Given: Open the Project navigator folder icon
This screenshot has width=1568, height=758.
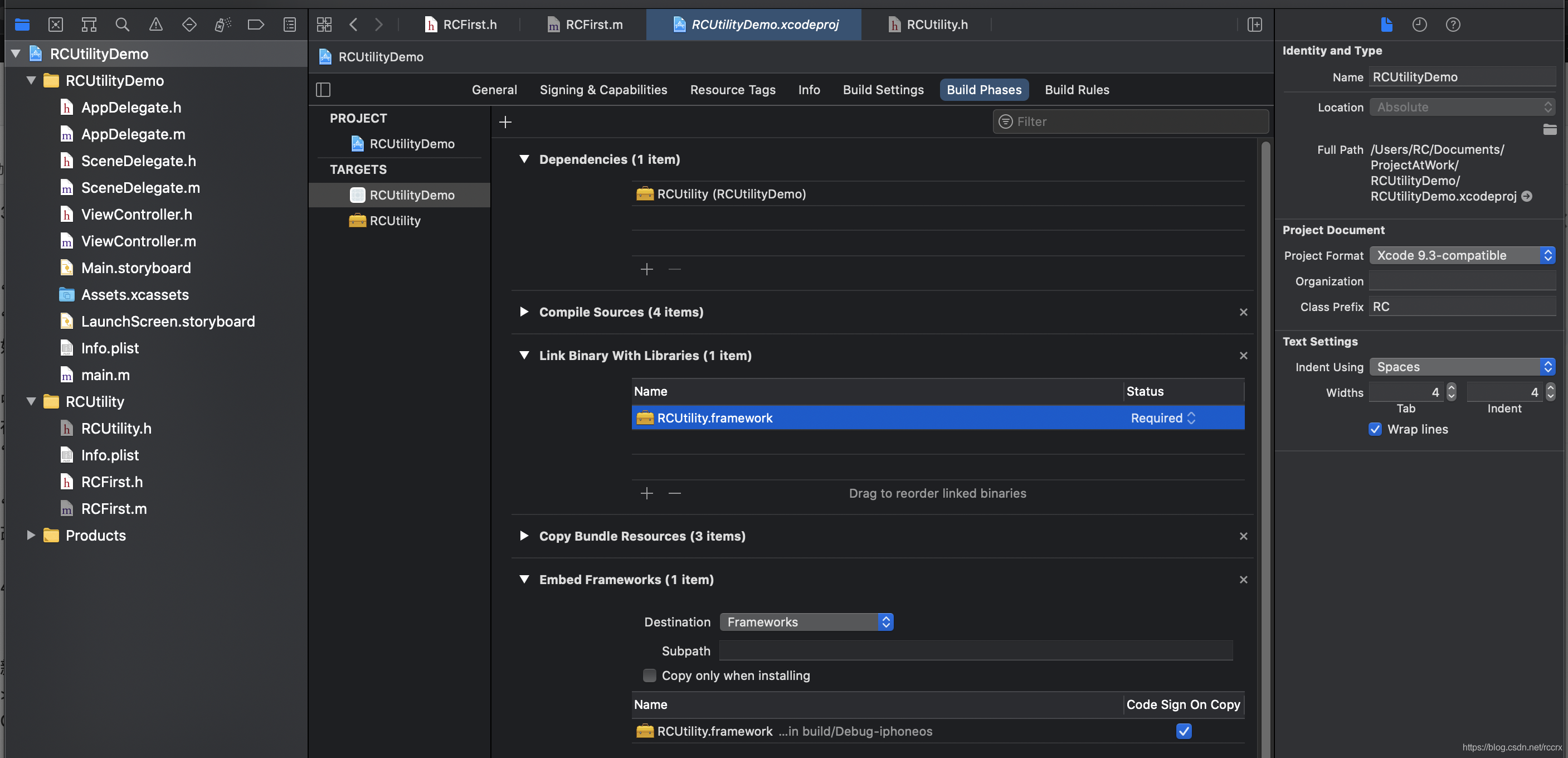Looking at the screenshot, I should (22, 25).
